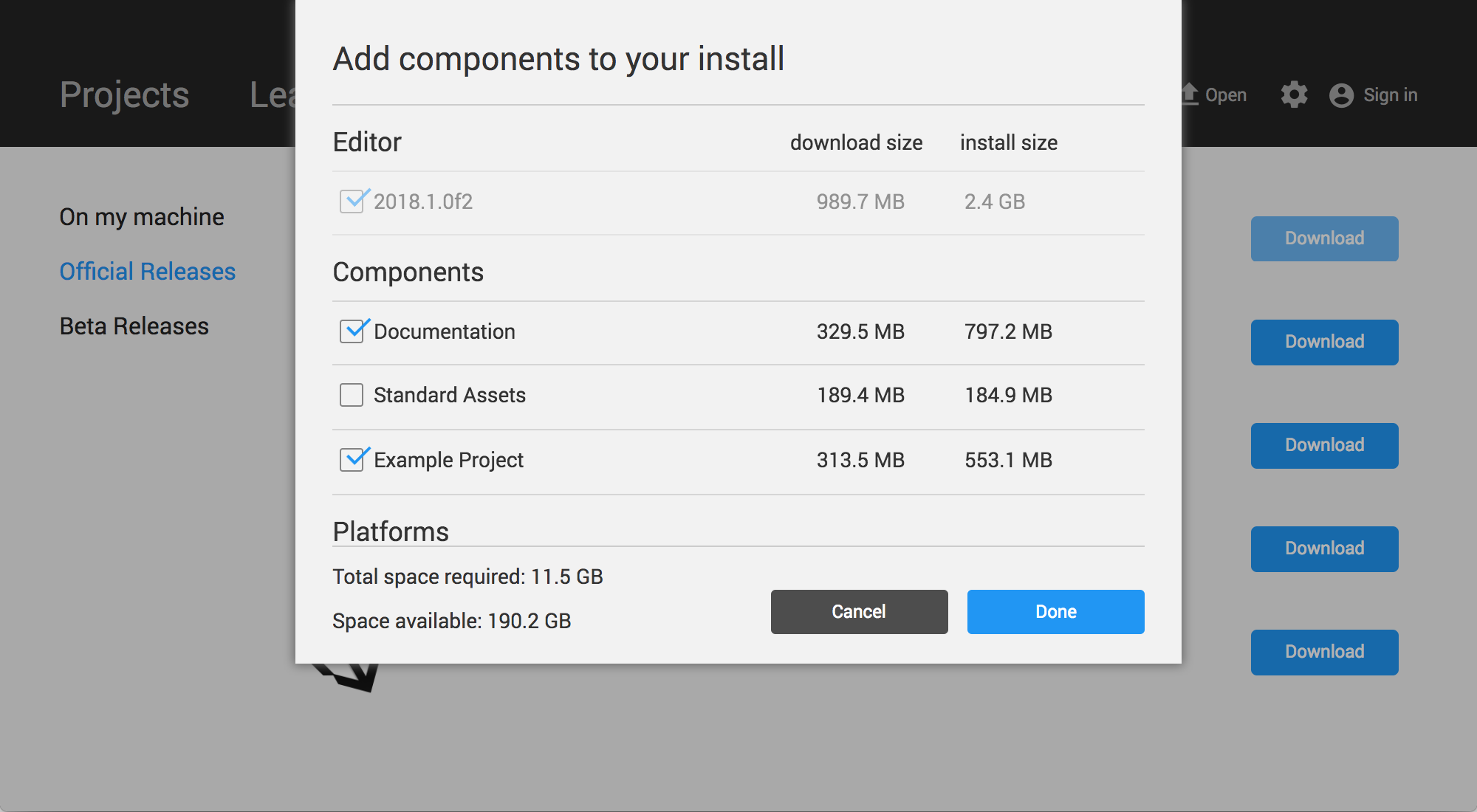Click the Download button icon for second release
The height and width of the screenshot is (812, 1477).
[1325, 341]
